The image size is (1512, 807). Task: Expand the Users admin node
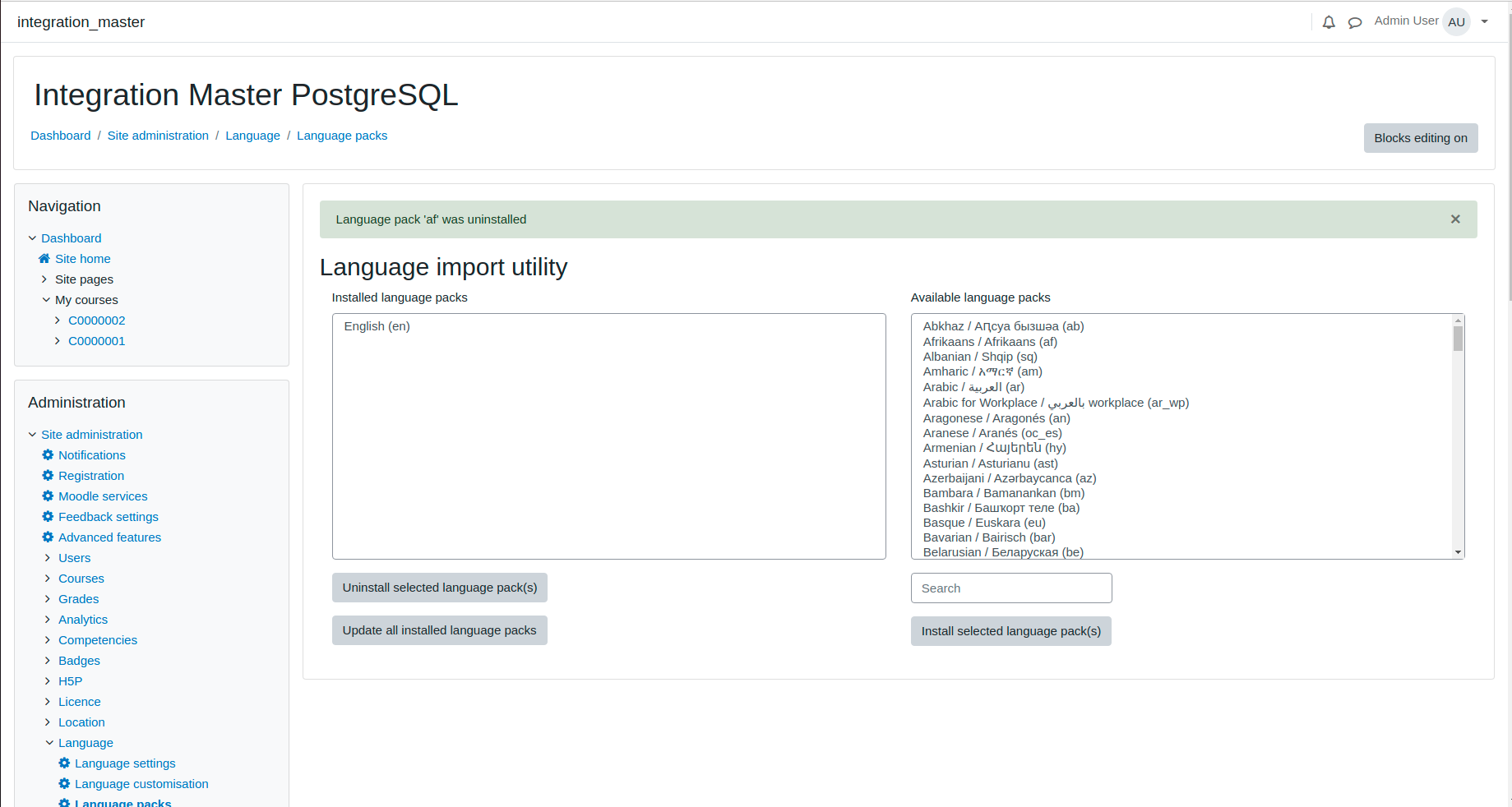click(x=48, y=558)
